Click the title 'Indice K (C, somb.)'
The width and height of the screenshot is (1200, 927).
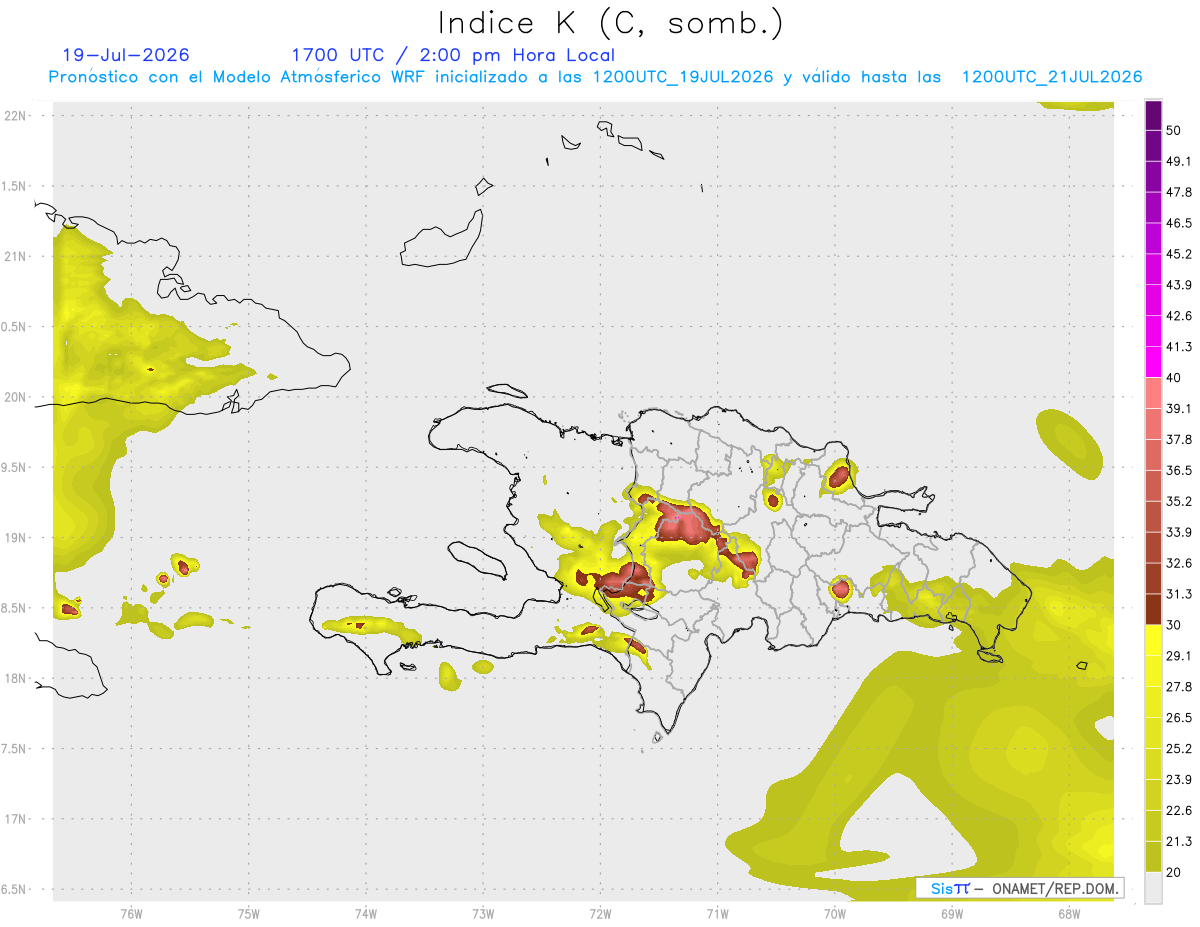tap(610, 24)
